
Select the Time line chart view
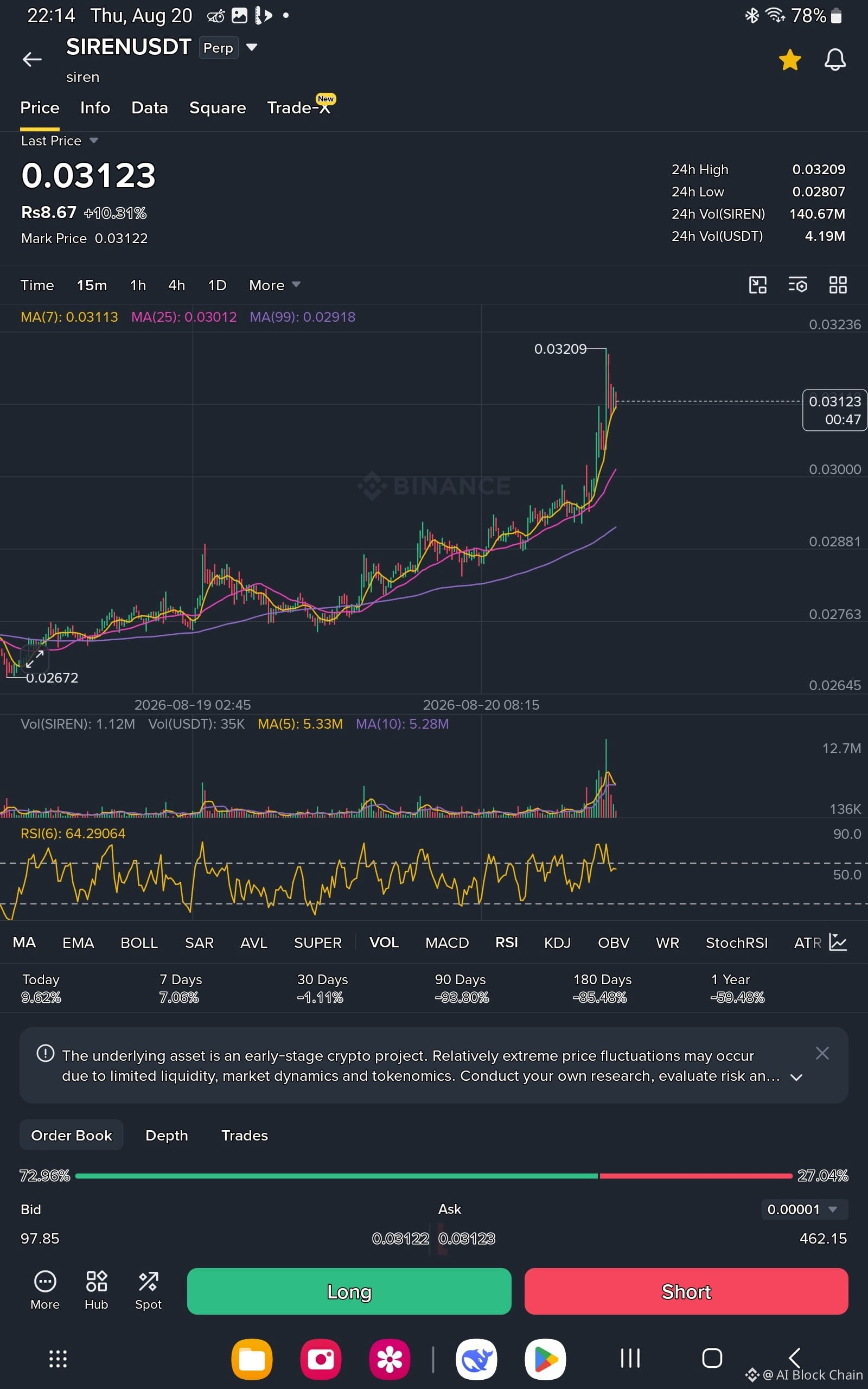pos(37,285)
